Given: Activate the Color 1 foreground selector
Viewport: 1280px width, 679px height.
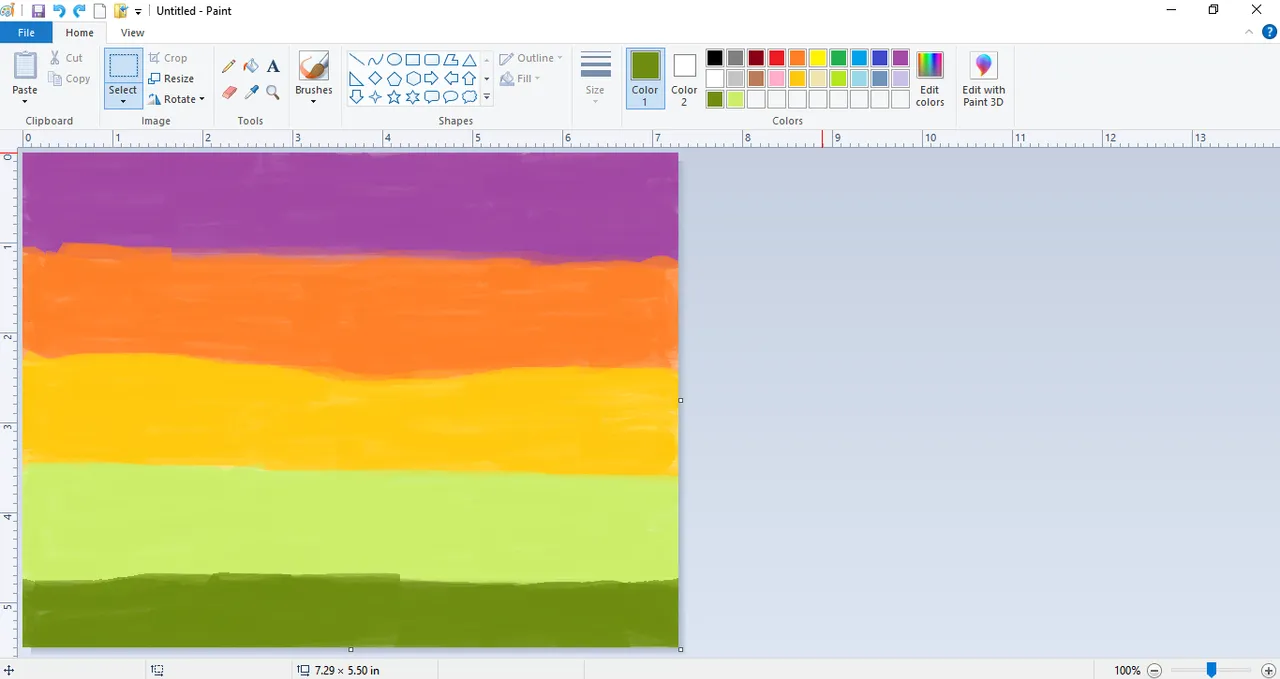Looking at the screenshot, I should pos(645,78).
